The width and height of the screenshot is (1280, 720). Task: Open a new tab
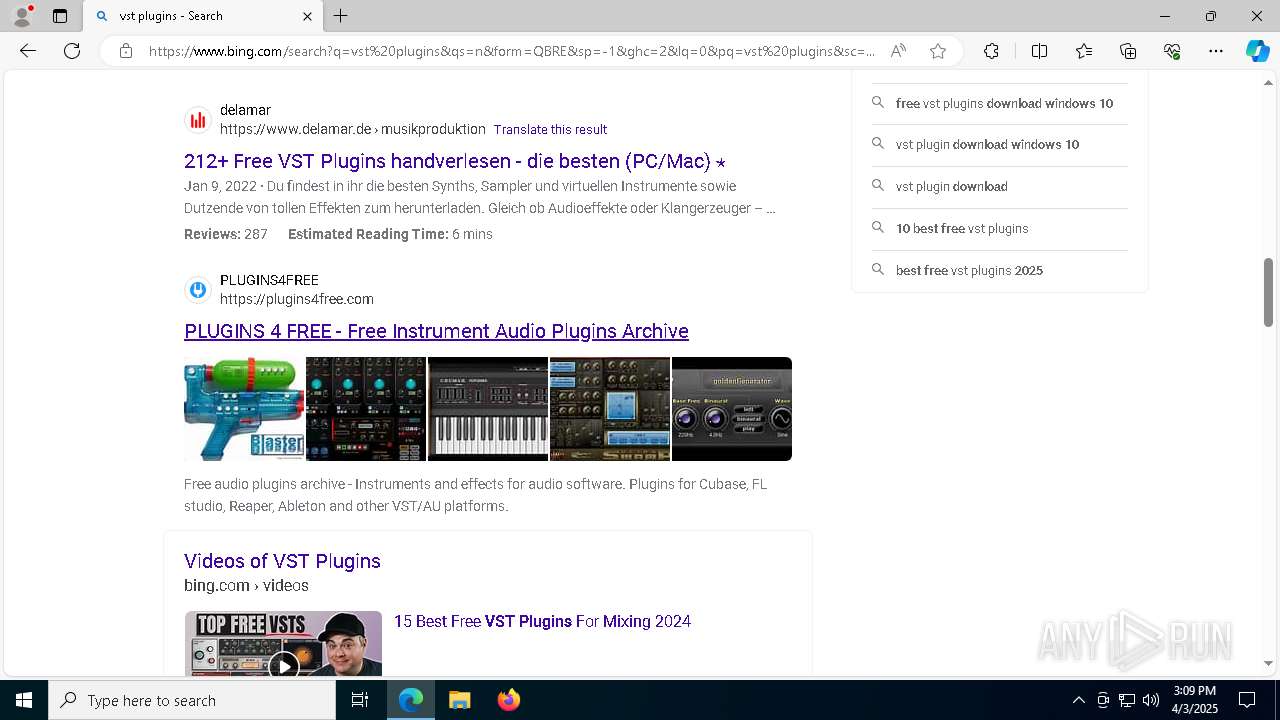click(341, 16)
